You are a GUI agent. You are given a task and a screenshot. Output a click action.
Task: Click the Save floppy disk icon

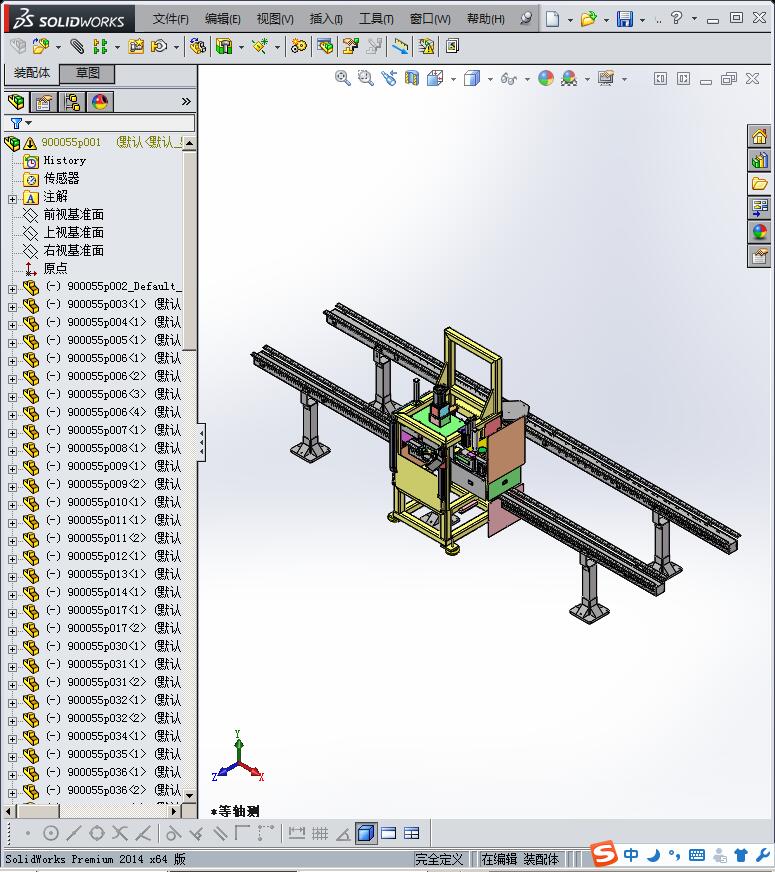pos(625,18)
